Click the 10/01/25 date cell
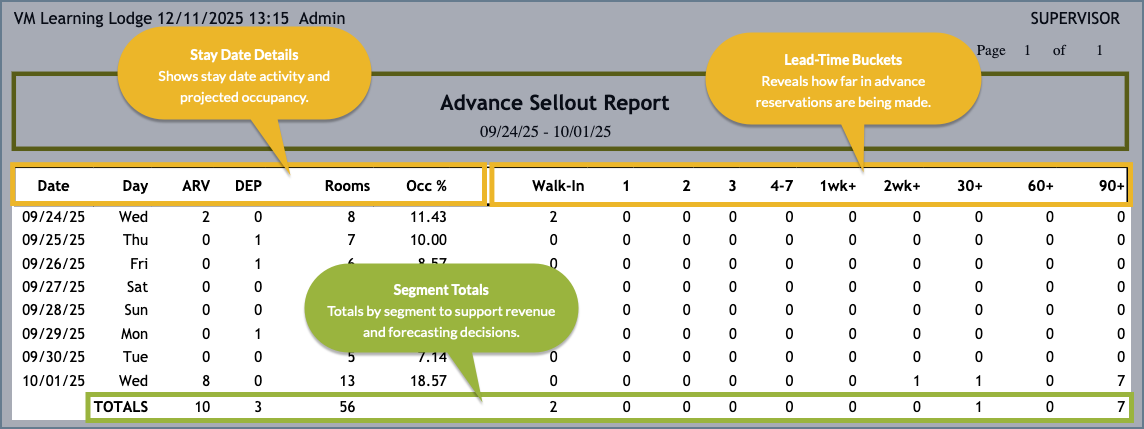Image resolution: width=1144 pixels, height=429 pixels. (50, 382)
